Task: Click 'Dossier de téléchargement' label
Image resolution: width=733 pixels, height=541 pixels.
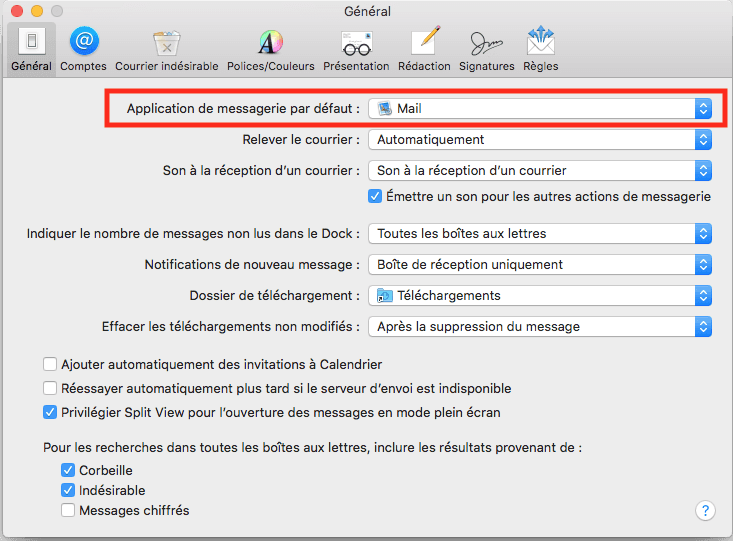Action: point(274,296)
